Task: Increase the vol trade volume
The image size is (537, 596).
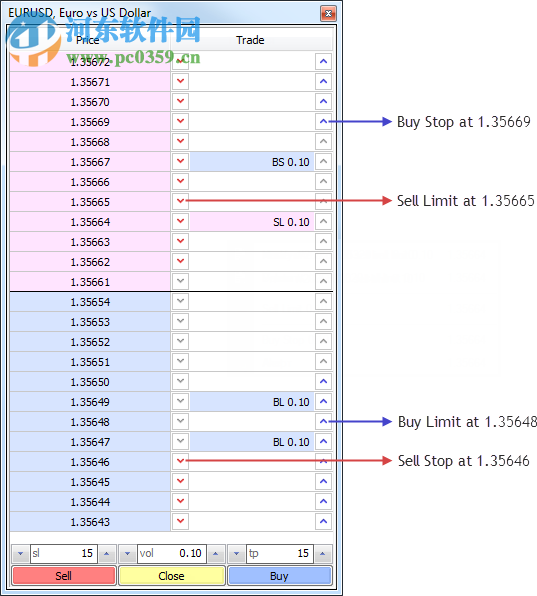Action: (x=216, y=554)
